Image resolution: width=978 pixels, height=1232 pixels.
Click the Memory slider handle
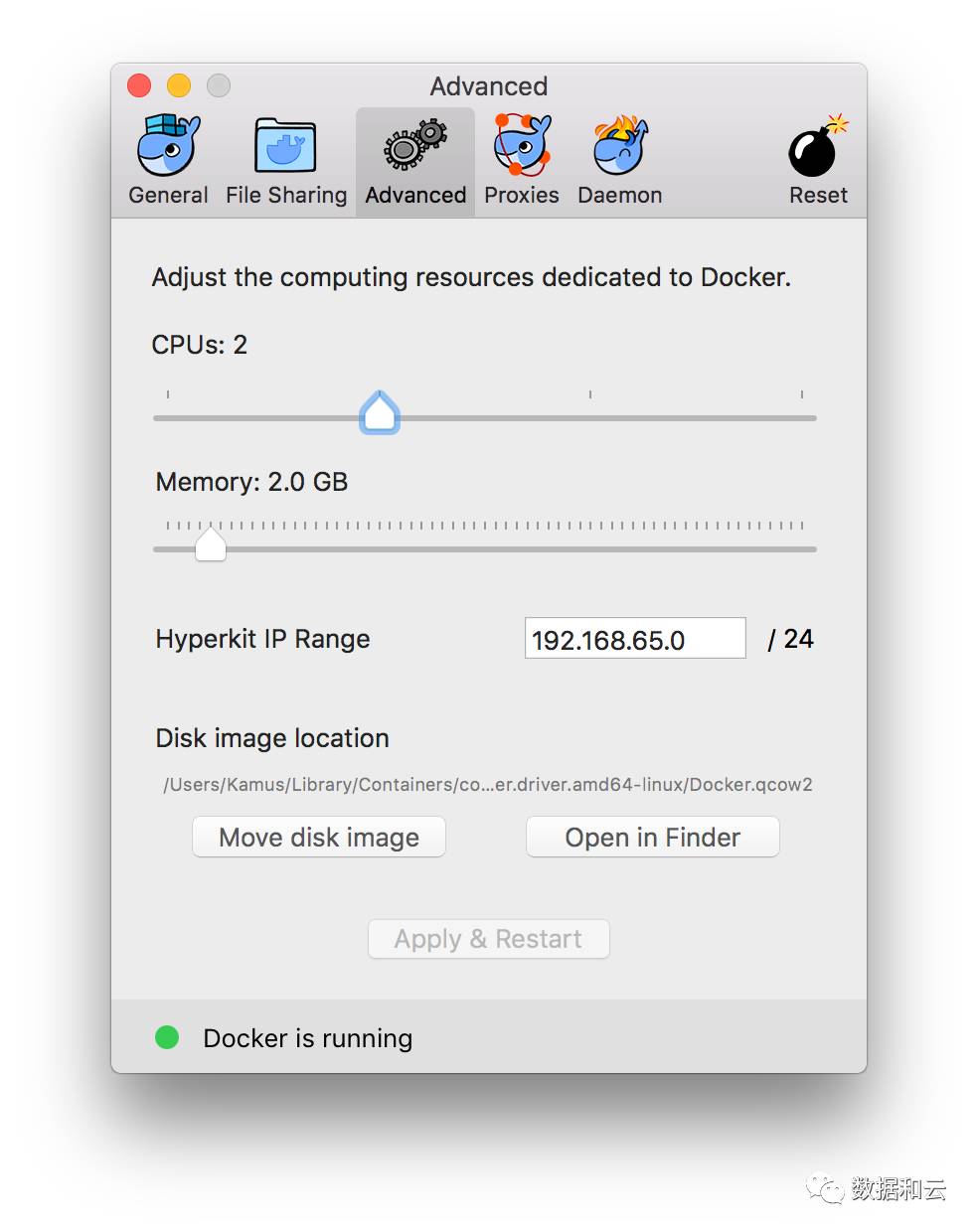[211, 543]
